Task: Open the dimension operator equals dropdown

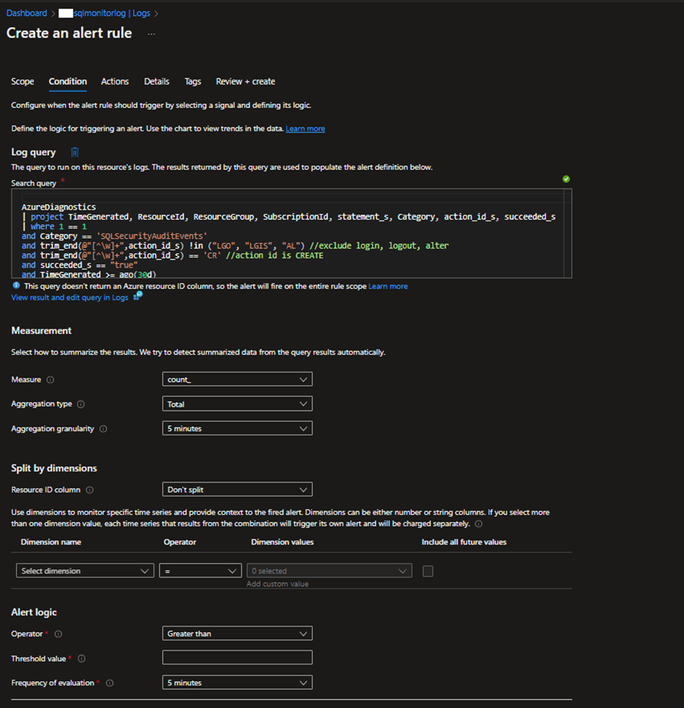Action: point(200,571)
